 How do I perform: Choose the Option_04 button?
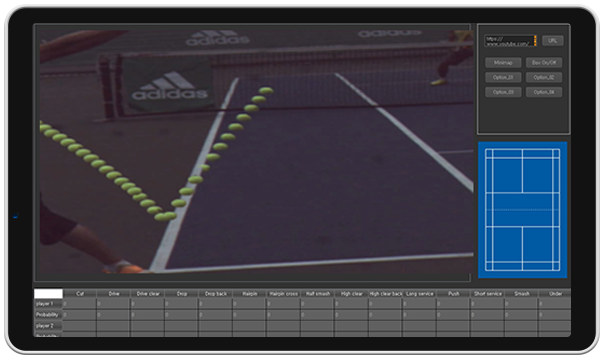click(x=544, y=92)
